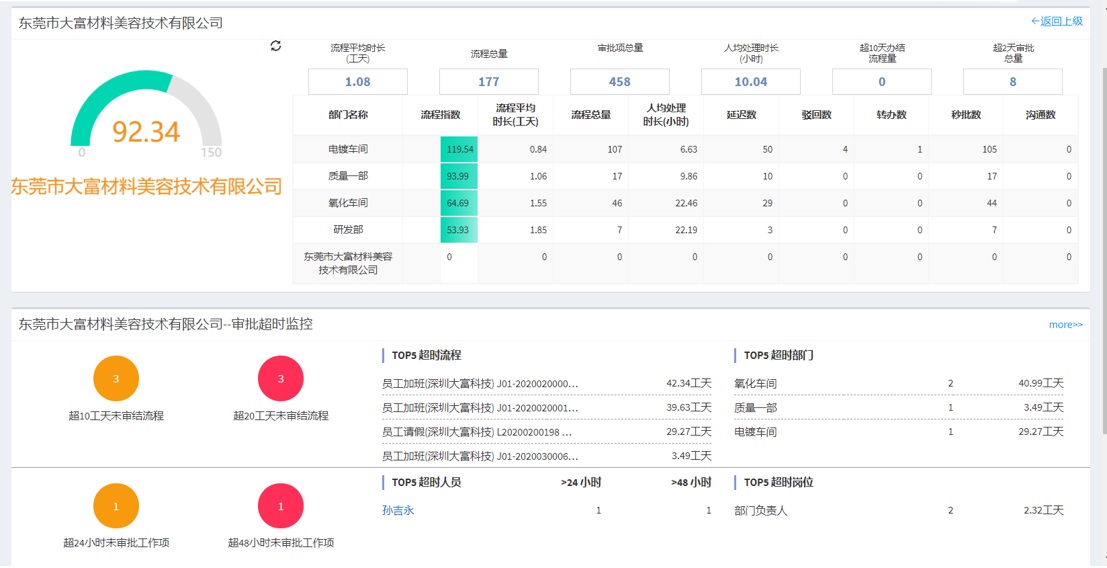This screenshot has width=1107, height=568.
Task: Sort by the 延迟数 column header
Action: (741, 115)
